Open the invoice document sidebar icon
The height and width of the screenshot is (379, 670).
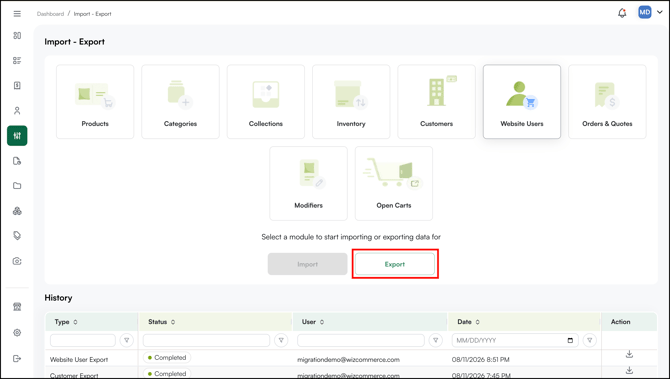pyautogui.click(x=17, y=85)
